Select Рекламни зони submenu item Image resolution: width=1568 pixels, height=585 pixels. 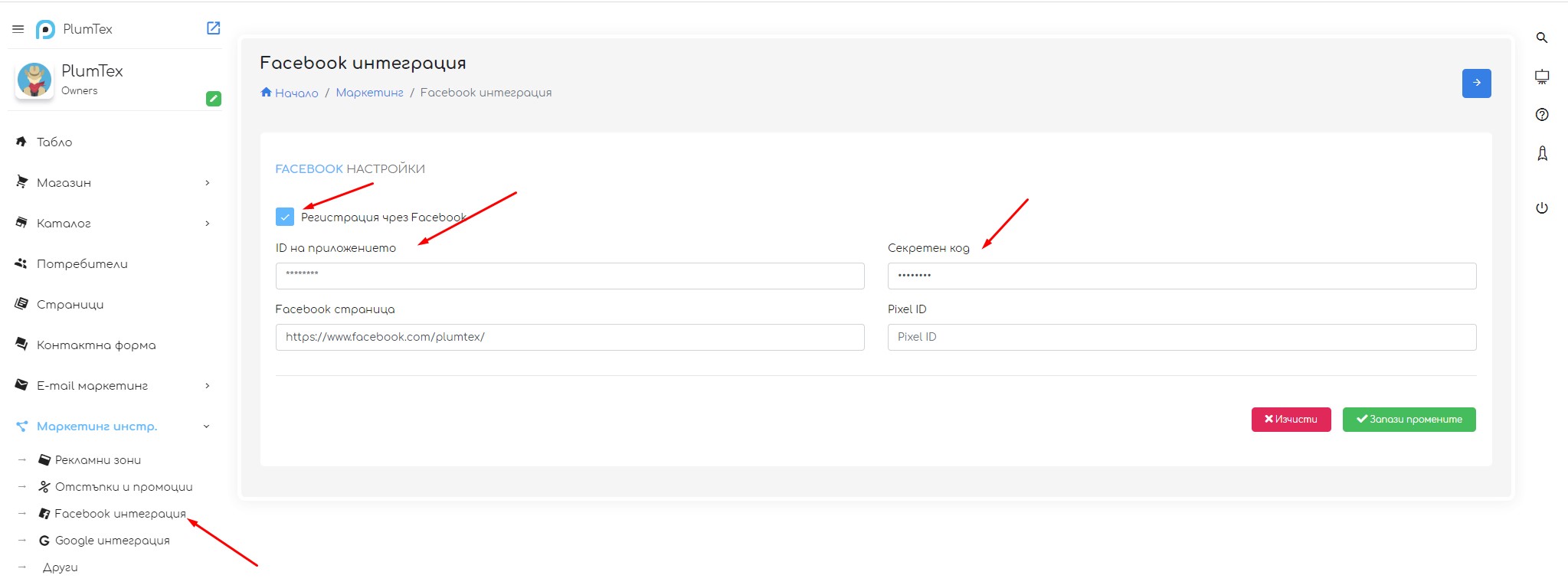[98, 460]
